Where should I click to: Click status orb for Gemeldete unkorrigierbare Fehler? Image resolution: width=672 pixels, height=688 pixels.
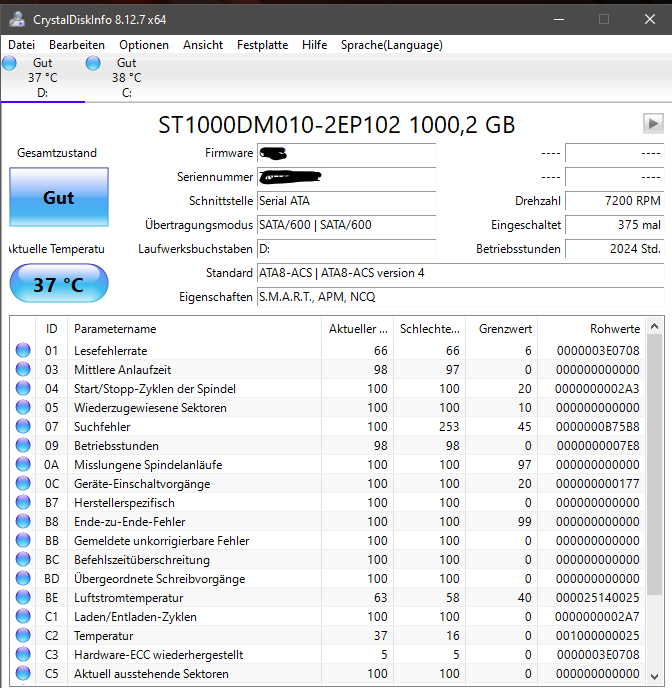[23, 540]
